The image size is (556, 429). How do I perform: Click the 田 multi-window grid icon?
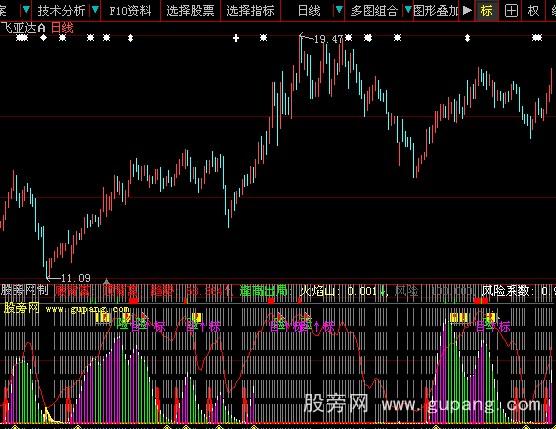(511, 11)
